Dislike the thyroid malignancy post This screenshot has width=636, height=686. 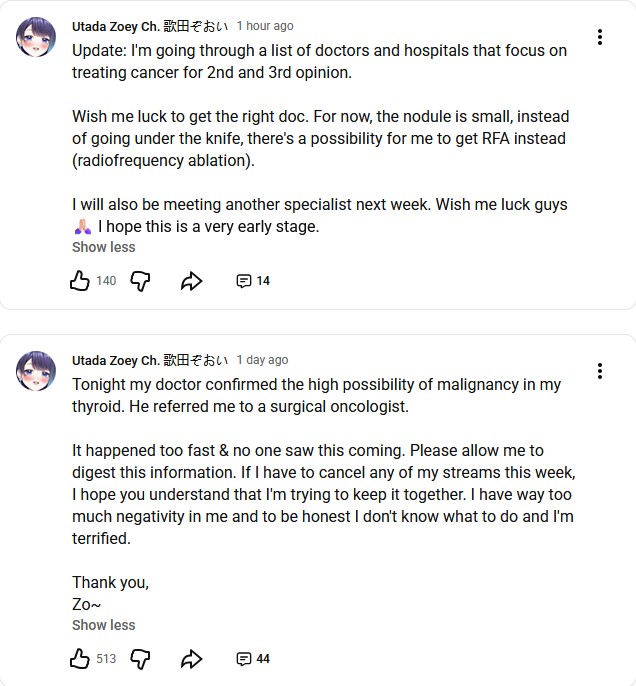pyautogui.click(x=141, y=659)
